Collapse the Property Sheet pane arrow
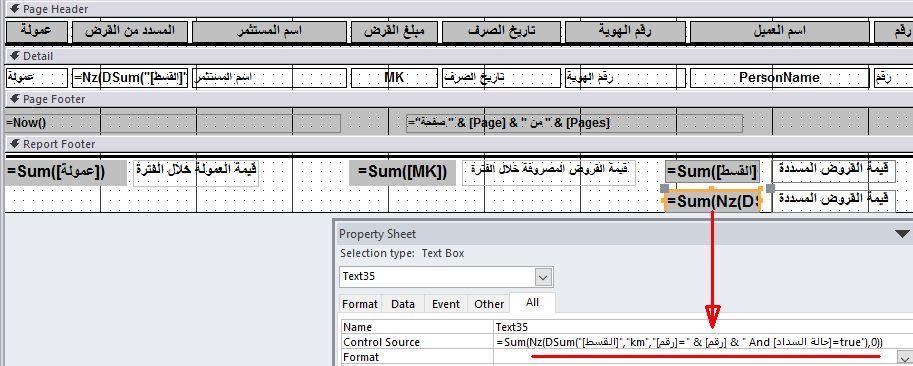The height and width of the screenshot is (366, 913). pyautogui.click(x=902, y=234)
